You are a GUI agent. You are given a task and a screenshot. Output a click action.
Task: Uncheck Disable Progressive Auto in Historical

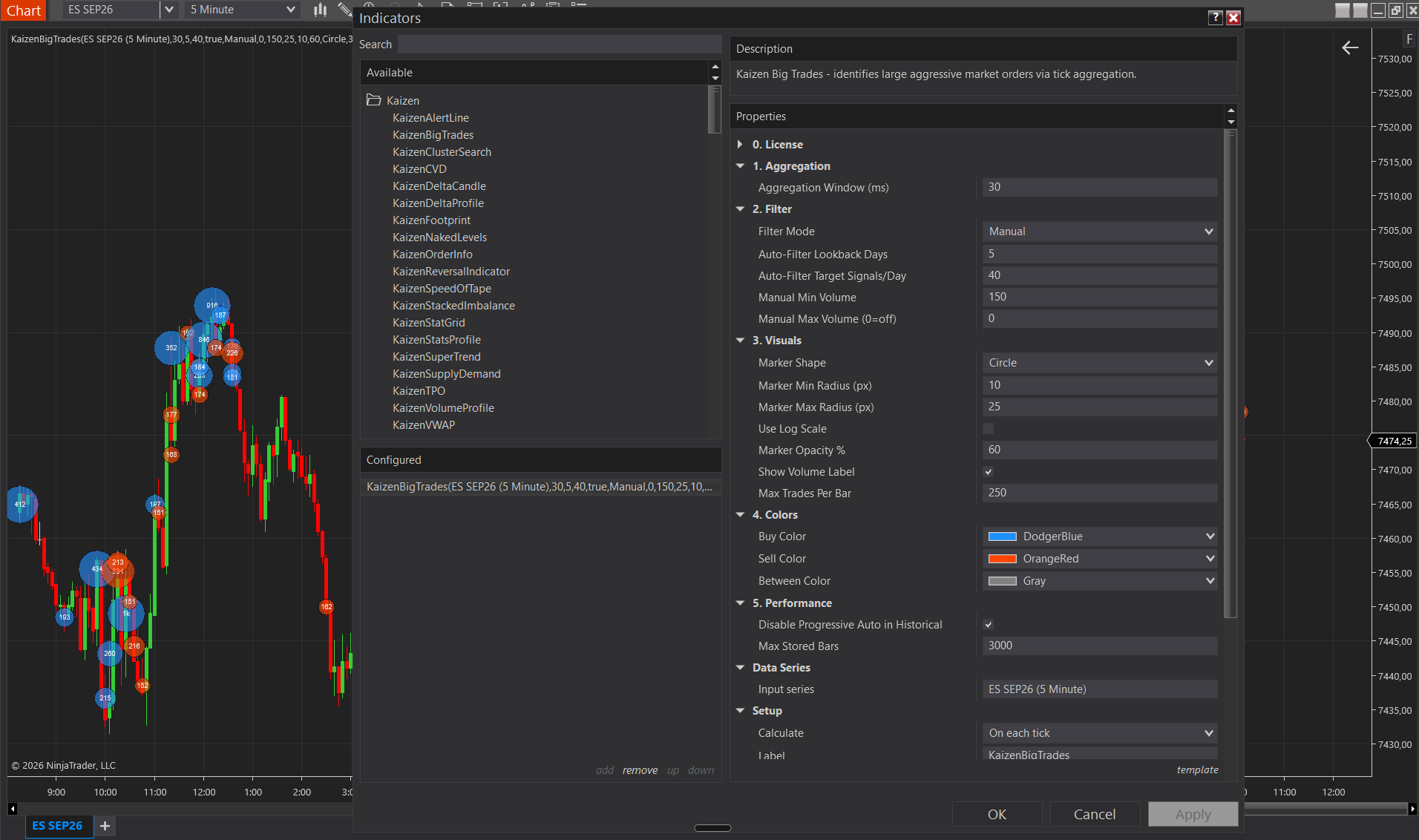(x=988, y=625)
